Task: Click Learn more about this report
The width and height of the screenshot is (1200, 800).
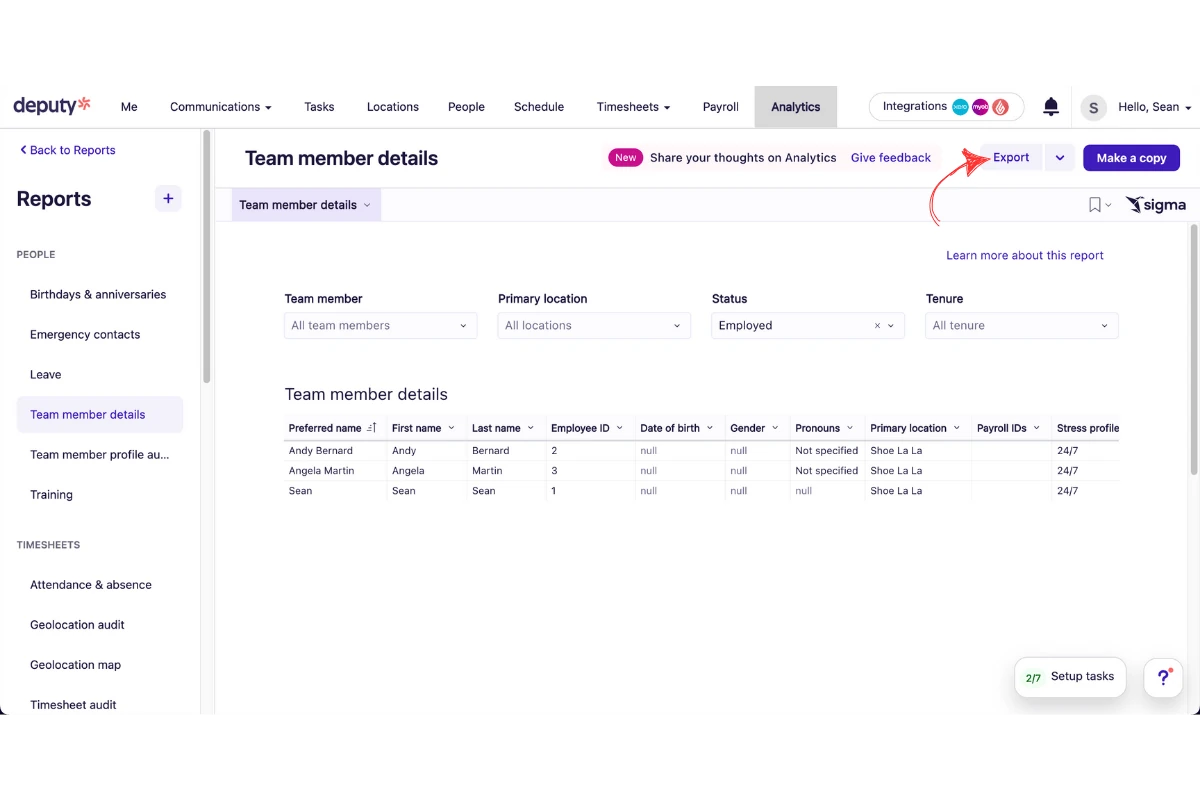Action: pyautogui.click(x=1025, y=255)
